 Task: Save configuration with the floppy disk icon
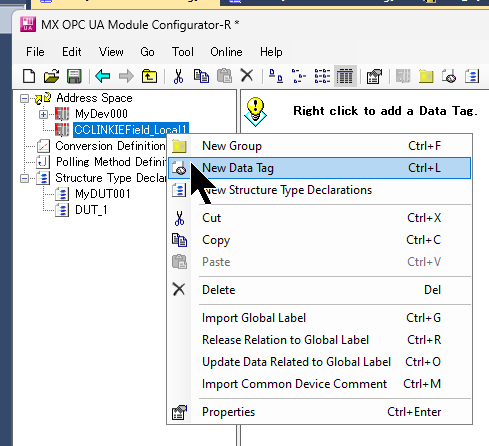[x=74, y=76]
